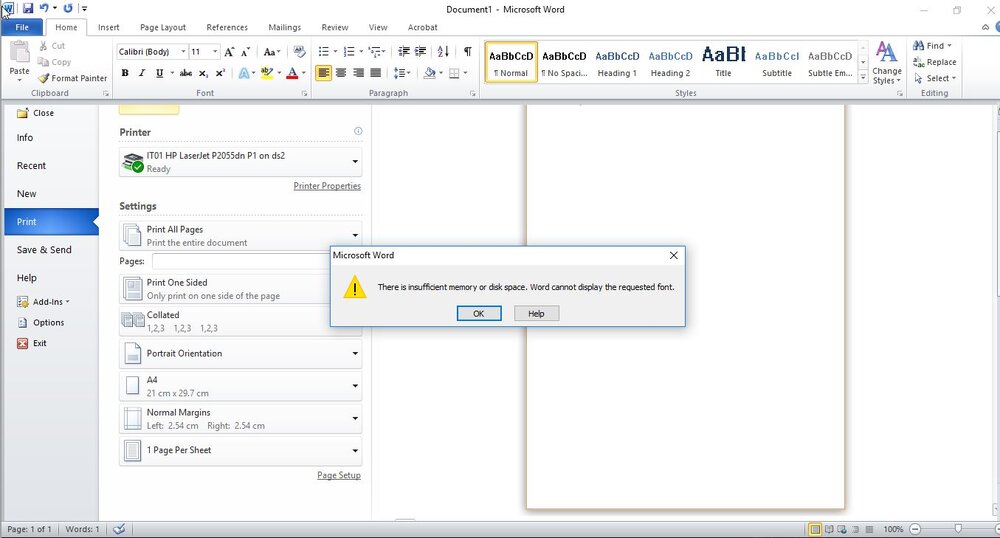
Task: Click the Multilevel List icon
Action: 375,52
